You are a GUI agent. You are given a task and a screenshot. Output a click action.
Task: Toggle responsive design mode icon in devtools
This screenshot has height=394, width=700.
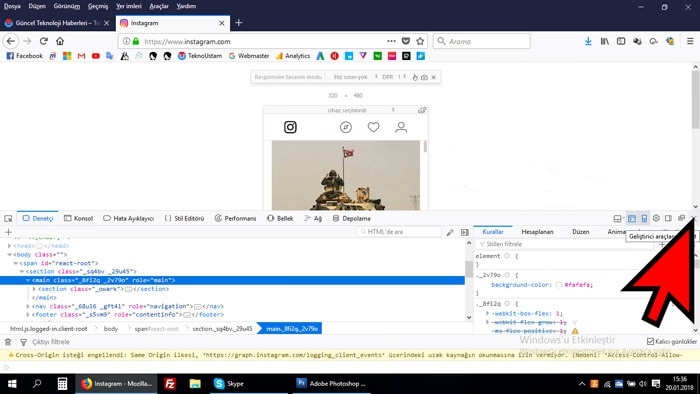[644, 218]
